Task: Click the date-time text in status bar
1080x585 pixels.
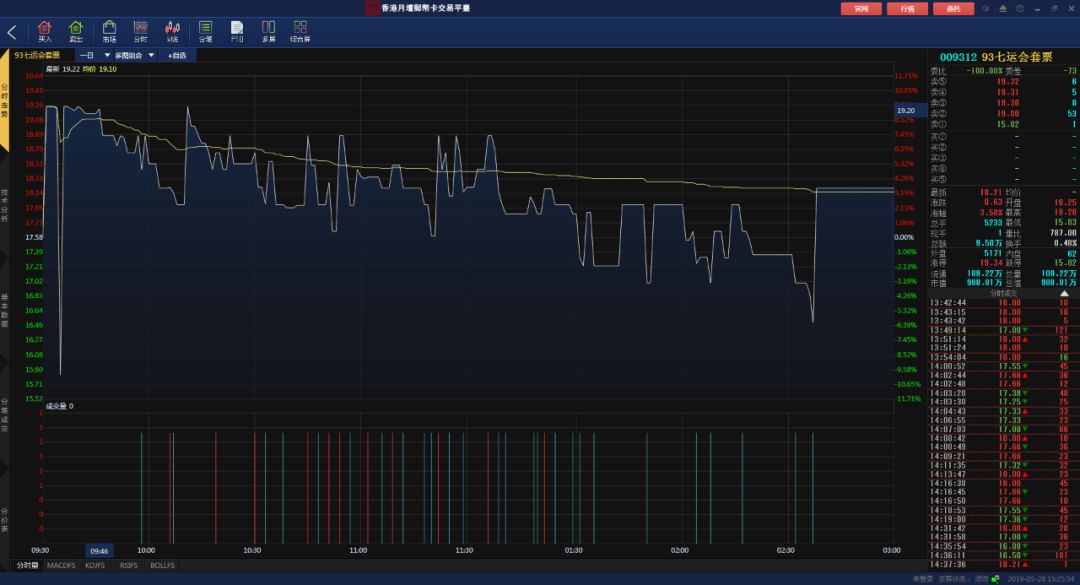Action: [1040, 579]
